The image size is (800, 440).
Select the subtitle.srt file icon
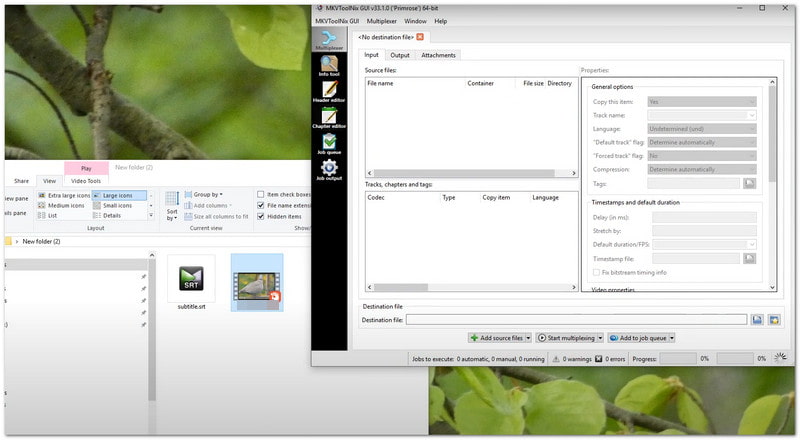pyautogui.click(x=190, y=281)
